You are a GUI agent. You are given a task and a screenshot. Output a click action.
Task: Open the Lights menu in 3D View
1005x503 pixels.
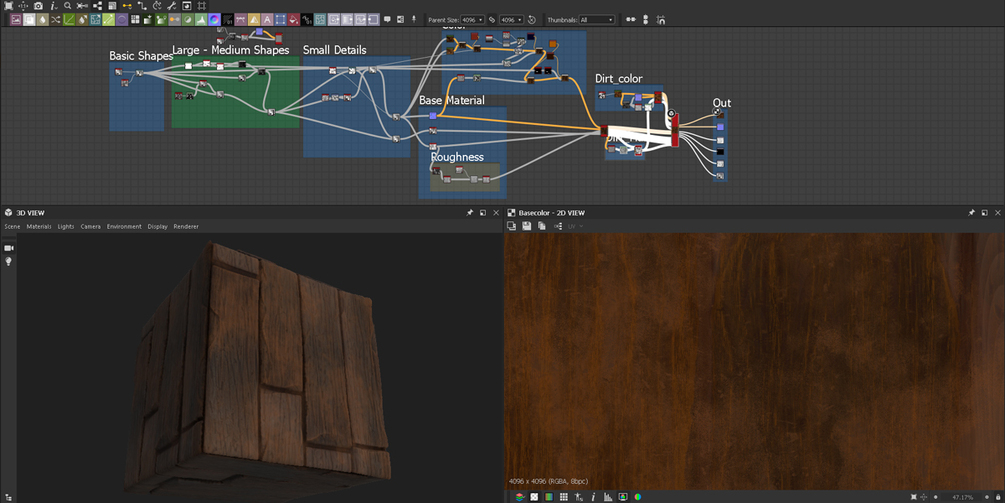point(65,226)
